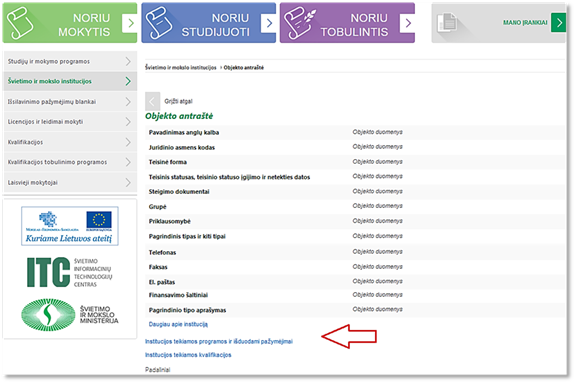Click Grupė row label
The image size is (575, 383).
(158, 207)
